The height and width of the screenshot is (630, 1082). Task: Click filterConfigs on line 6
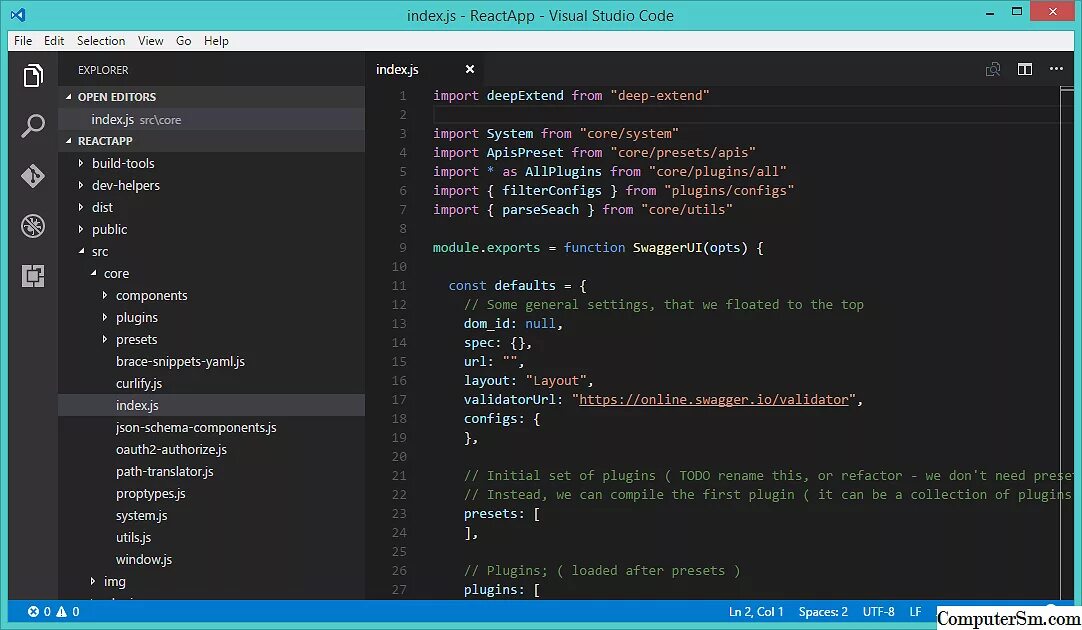pyautogui.click(x=551, y=190)
